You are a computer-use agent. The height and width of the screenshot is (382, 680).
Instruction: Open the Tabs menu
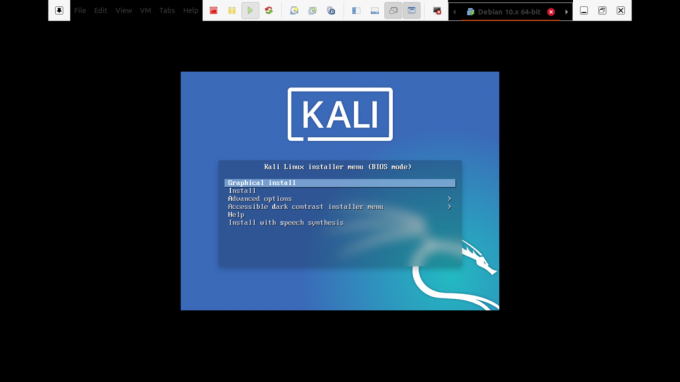[x=167, y=10]
